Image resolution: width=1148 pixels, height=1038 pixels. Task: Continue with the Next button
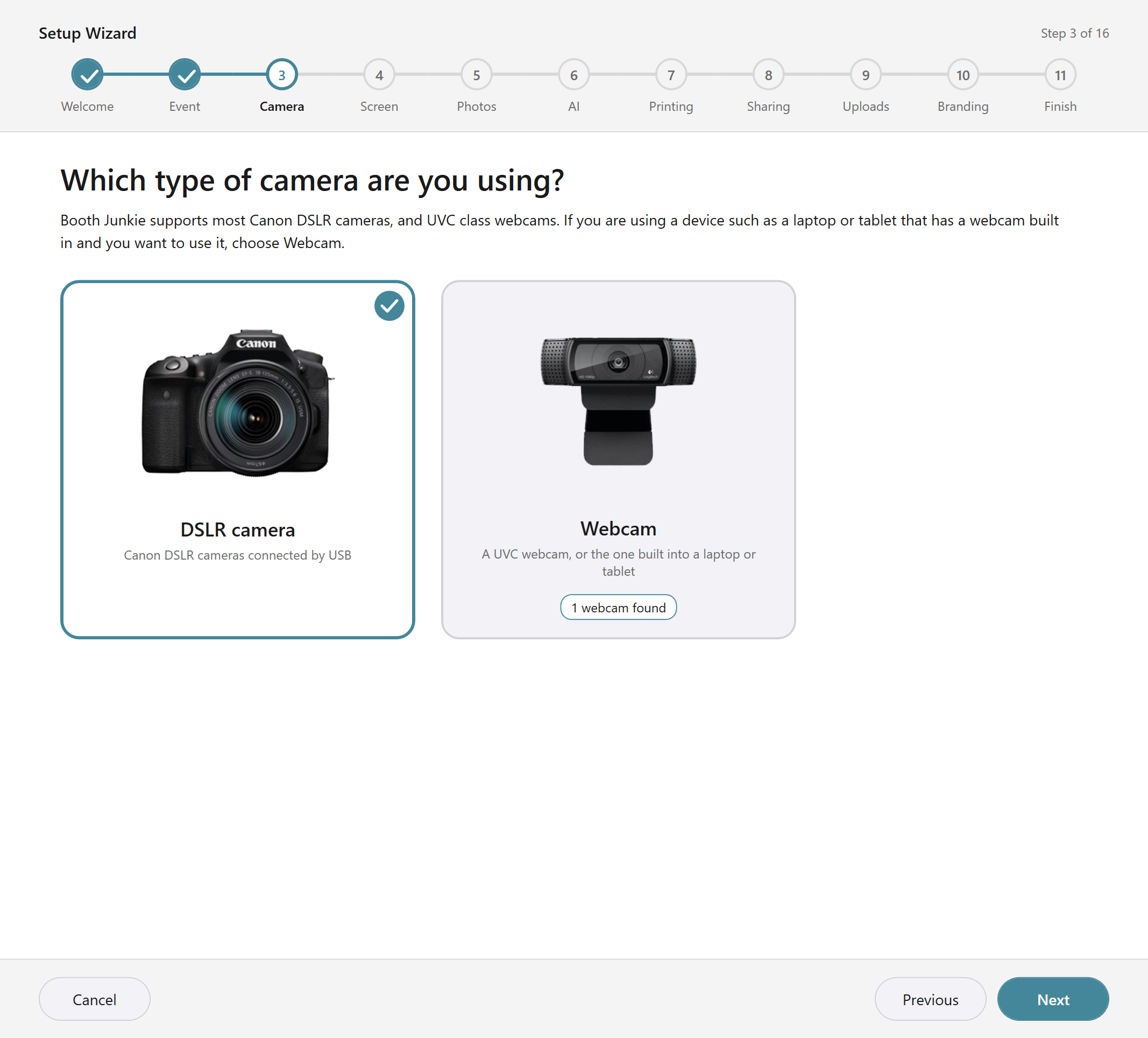(x=1053, y=999)
